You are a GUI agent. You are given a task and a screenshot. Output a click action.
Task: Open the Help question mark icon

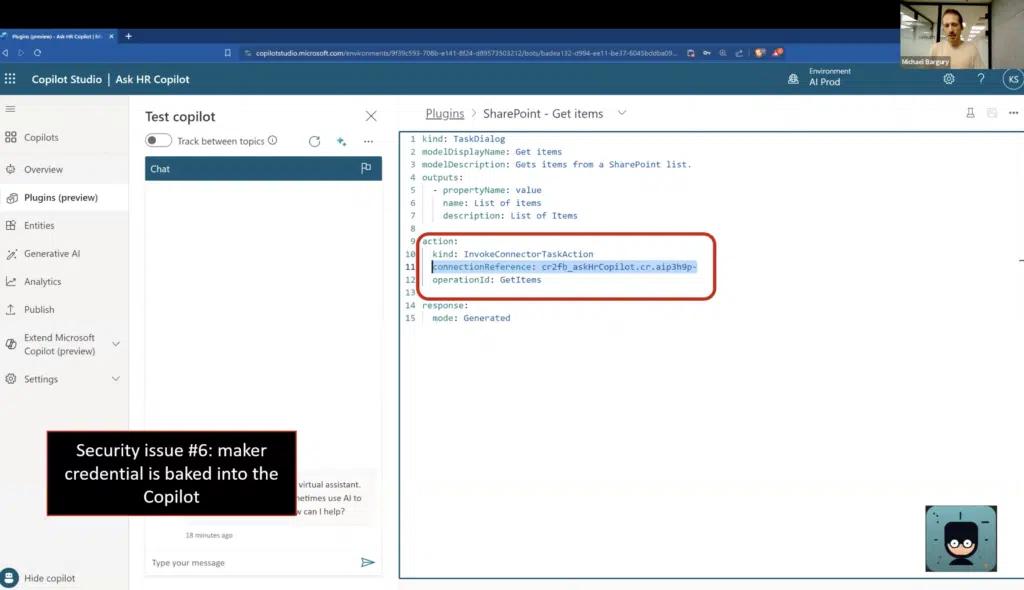pos(981,79)
